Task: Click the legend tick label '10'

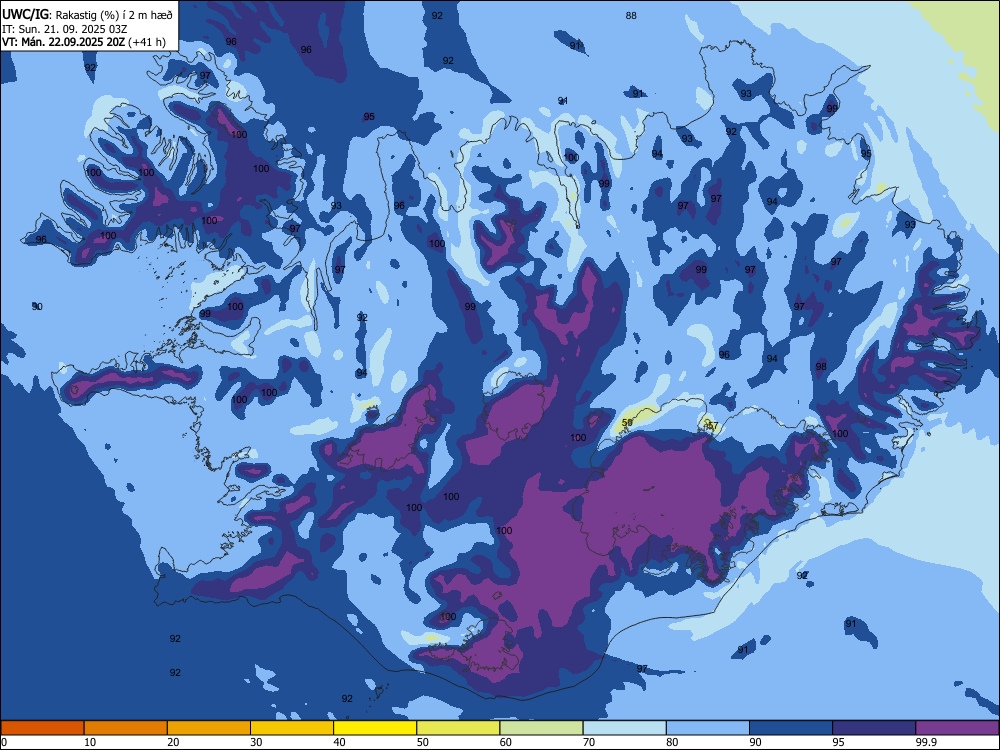Action: 90,742
